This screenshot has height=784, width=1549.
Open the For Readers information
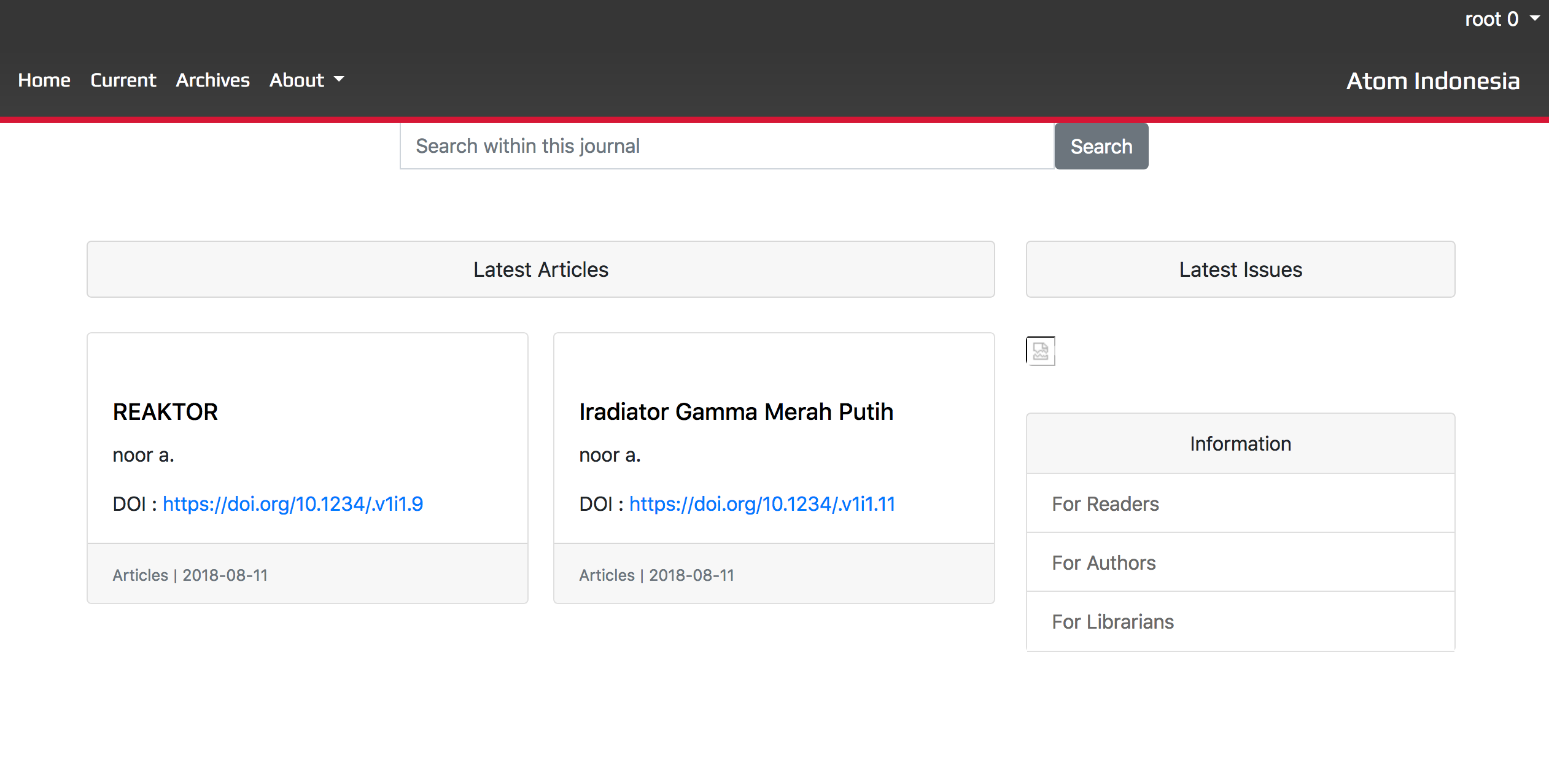point(1105,504)
